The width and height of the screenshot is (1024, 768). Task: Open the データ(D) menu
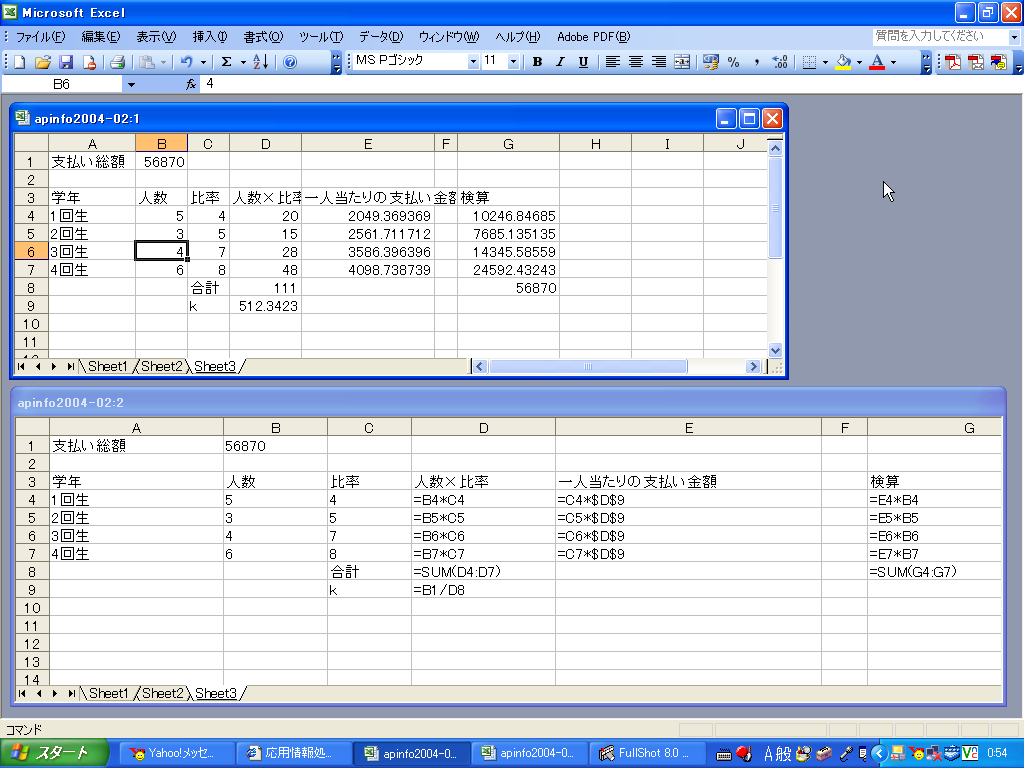tap(381, 37)
